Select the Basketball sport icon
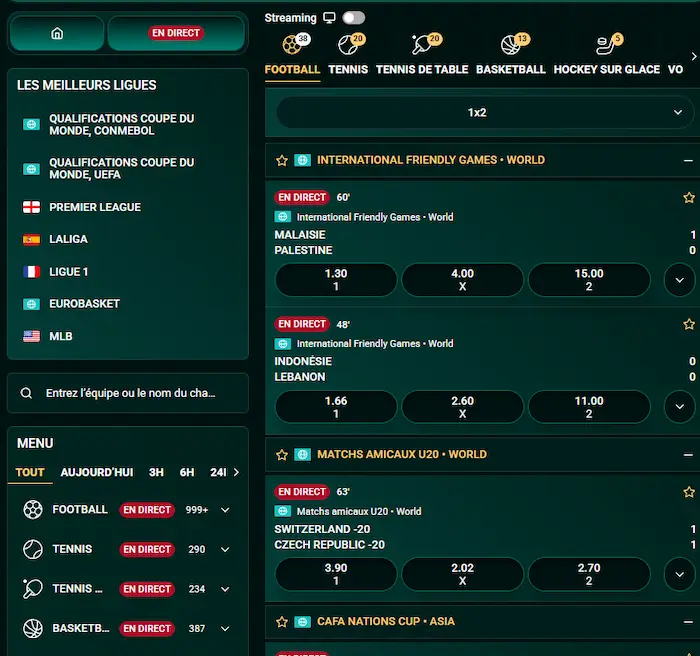700x656 pixels. coord(511,46)
